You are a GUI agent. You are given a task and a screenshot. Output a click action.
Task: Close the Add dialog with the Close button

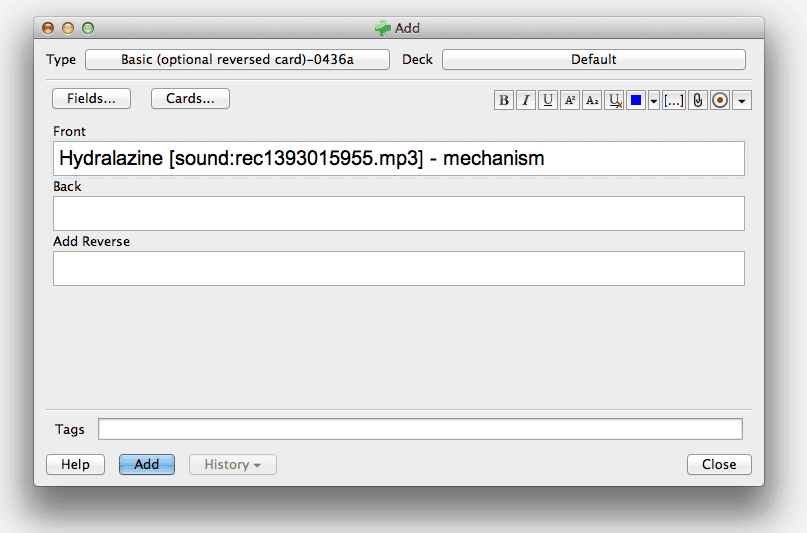pyautogui.click(x=719, y=465)
